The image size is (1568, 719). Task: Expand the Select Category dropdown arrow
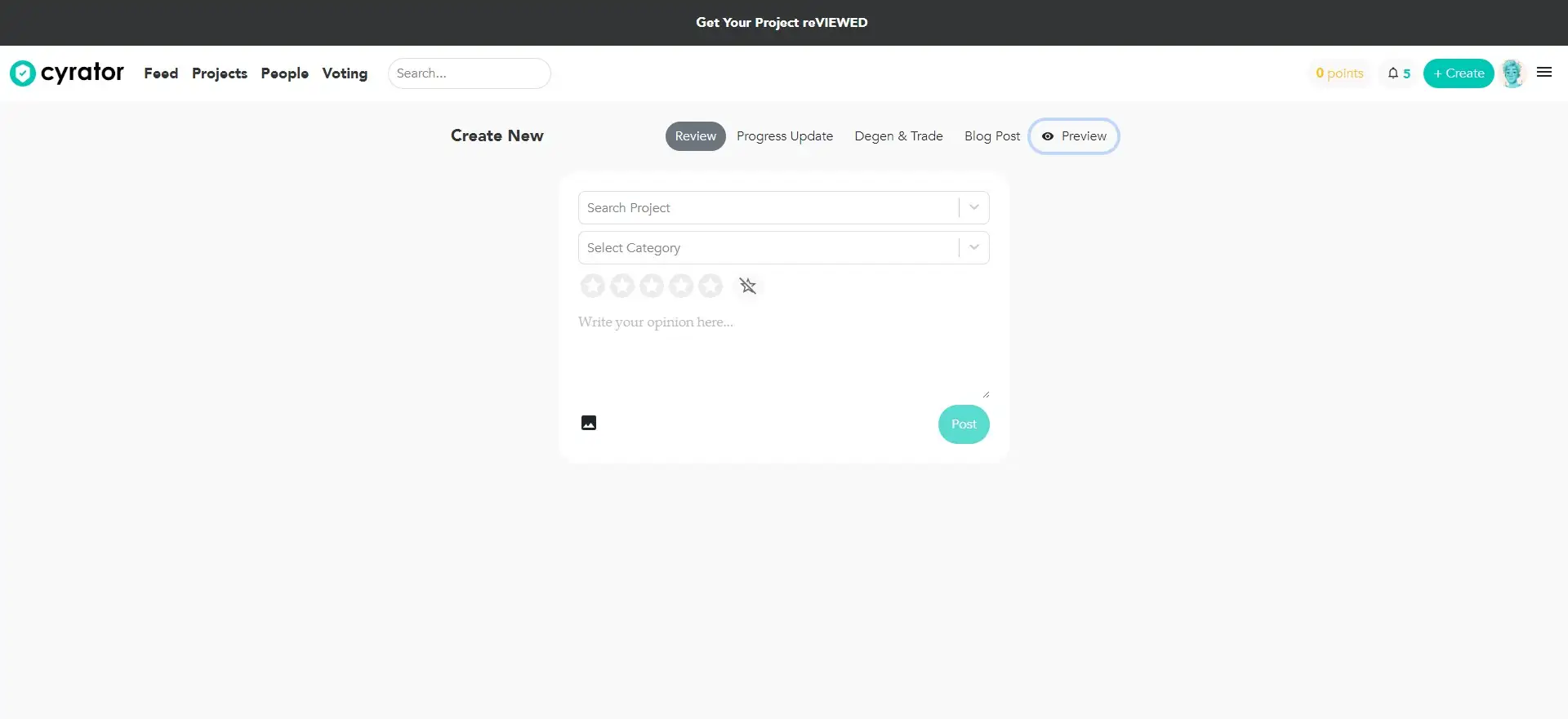(973, 248)
